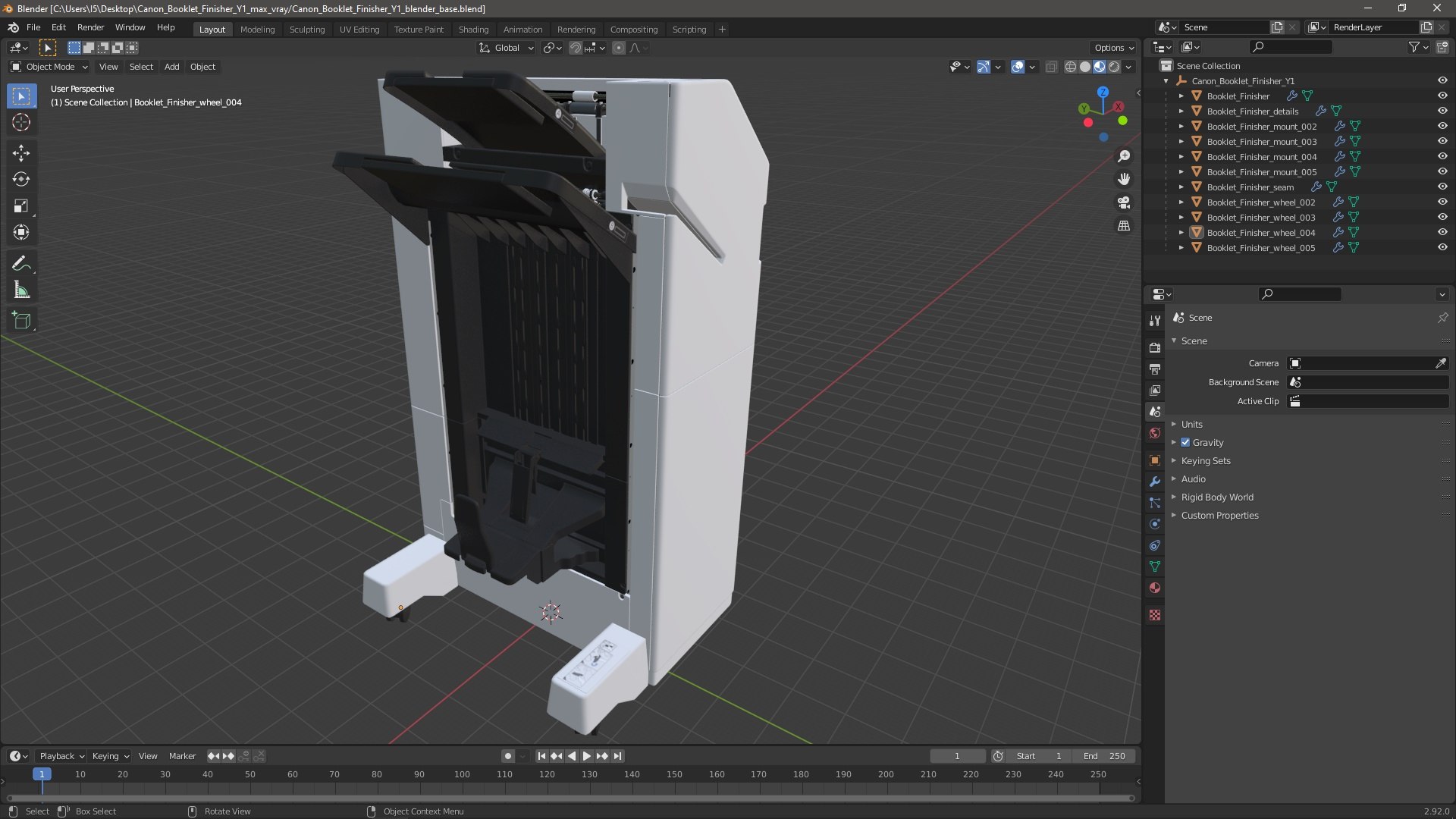Click timeline horizontal scrollbar
1456x819 pixels.
tap(570, 798)
